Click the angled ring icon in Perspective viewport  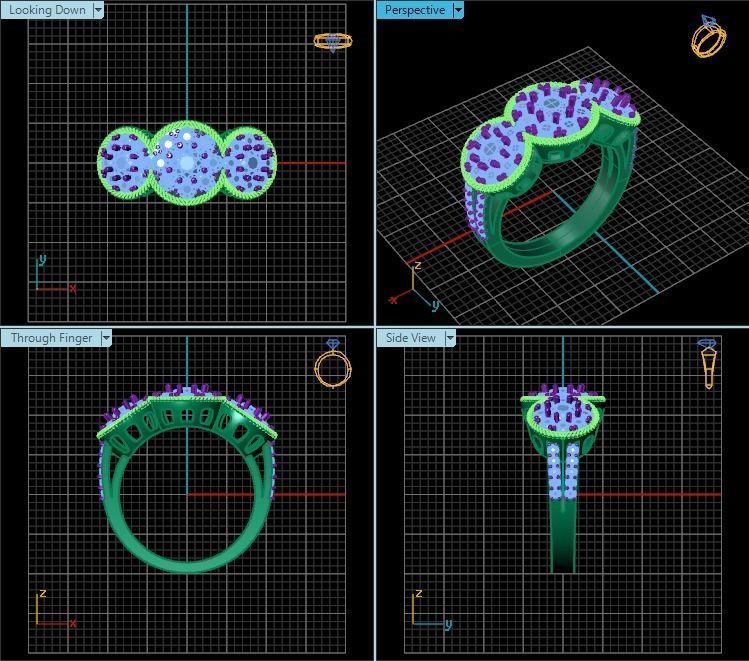[709, 36]
